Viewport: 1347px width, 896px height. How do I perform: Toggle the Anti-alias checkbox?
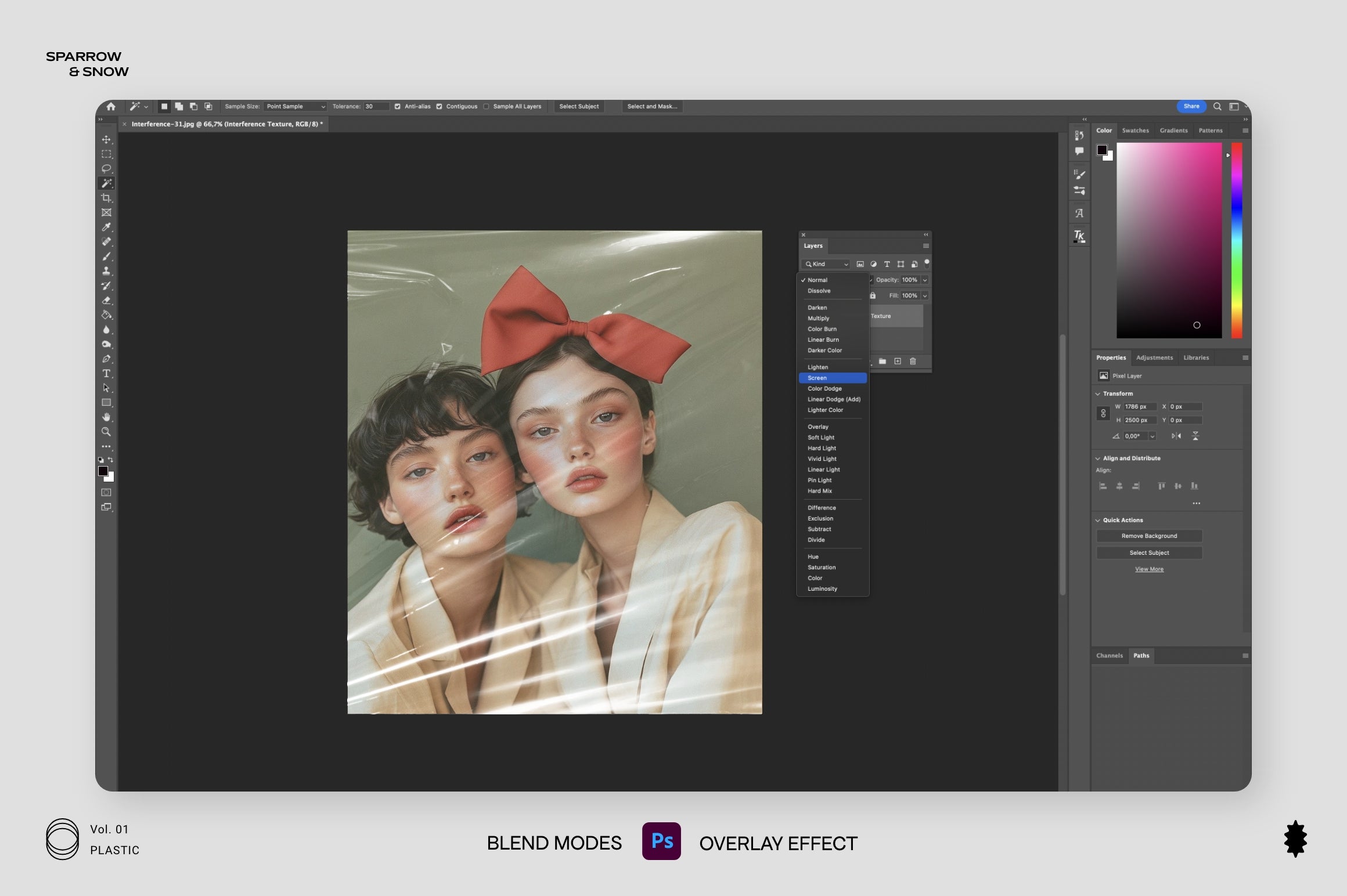[398, 107]
